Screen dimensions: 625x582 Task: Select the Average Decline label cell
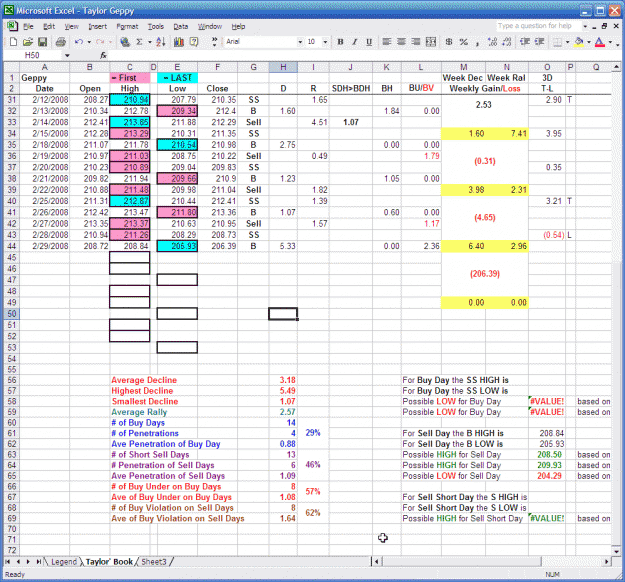tap(144, 380)
